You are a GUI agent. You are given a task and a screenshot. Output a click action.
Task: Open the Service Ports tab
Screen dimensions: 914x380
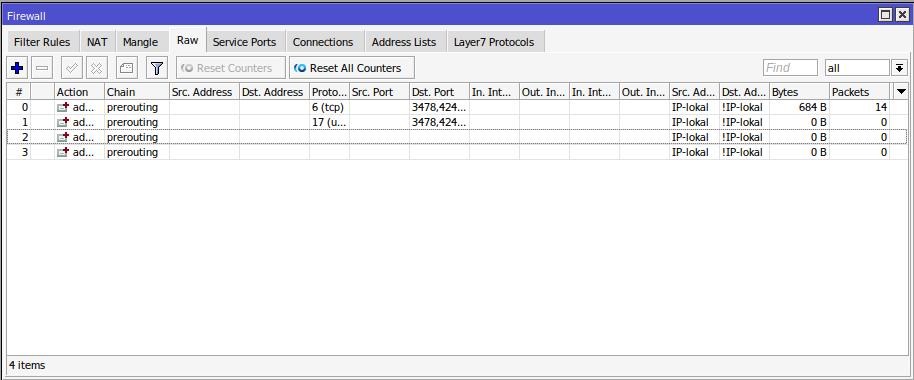[245, 43]
